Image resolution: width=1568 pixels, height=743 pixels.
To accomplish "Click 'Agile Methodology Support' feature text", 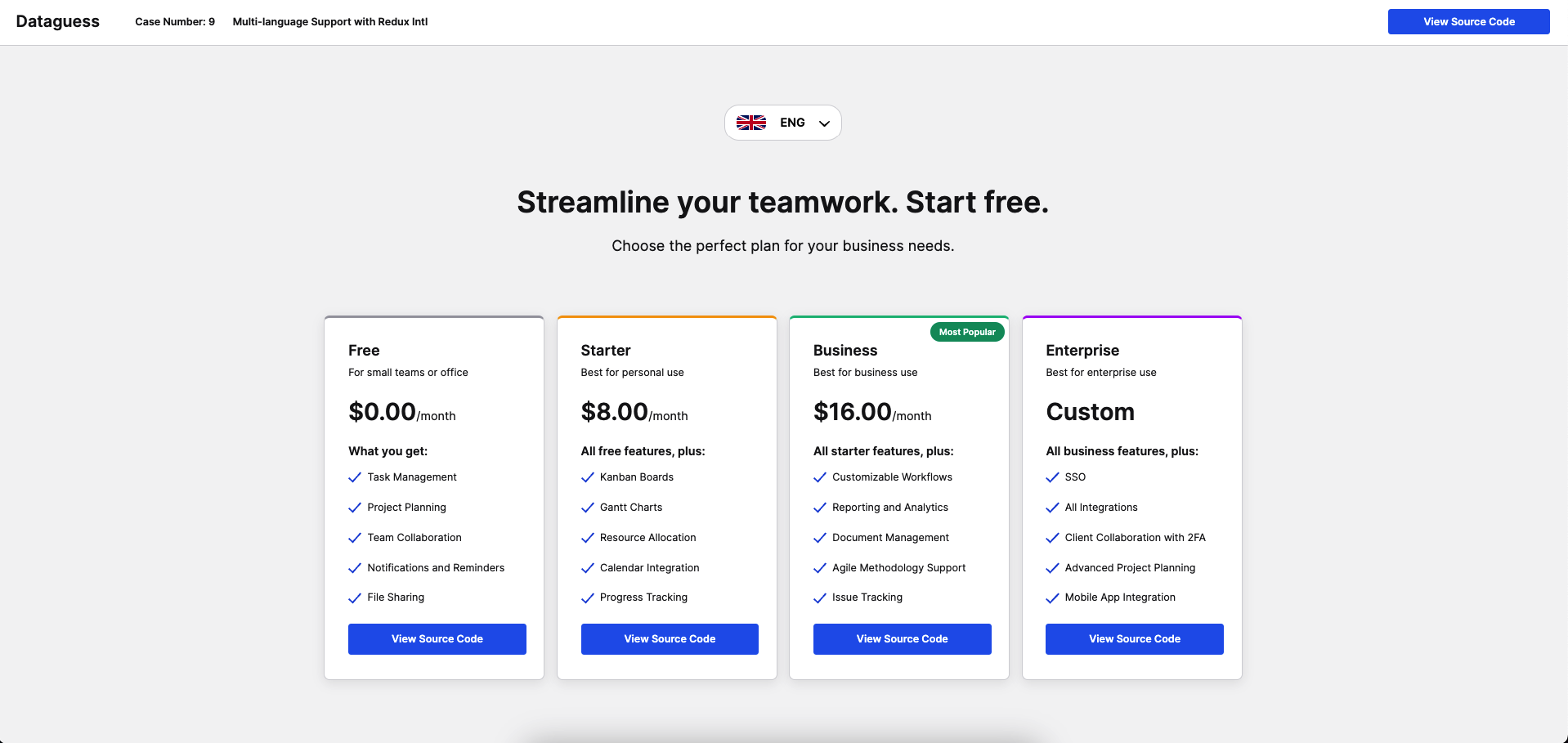I will pyautogui.click(x=898, y=568).
